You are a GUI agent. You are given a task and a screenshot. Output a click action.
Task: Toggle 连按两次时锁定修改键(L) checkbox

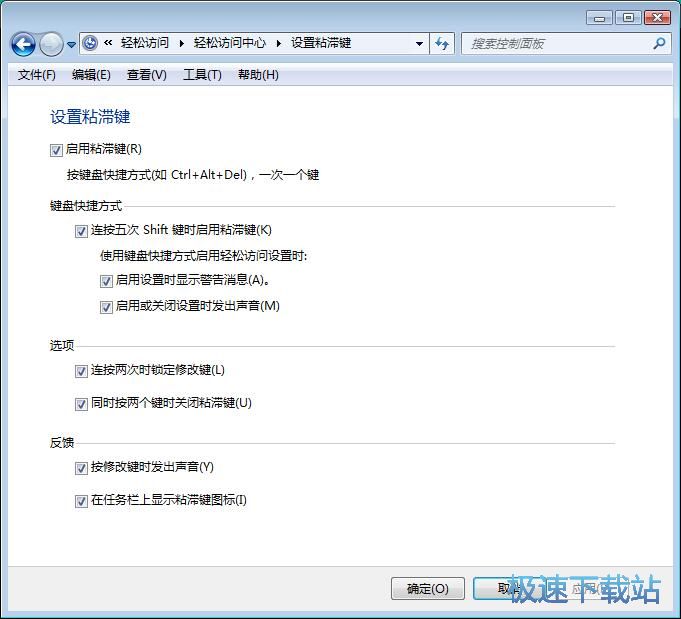tap(81, 371)
